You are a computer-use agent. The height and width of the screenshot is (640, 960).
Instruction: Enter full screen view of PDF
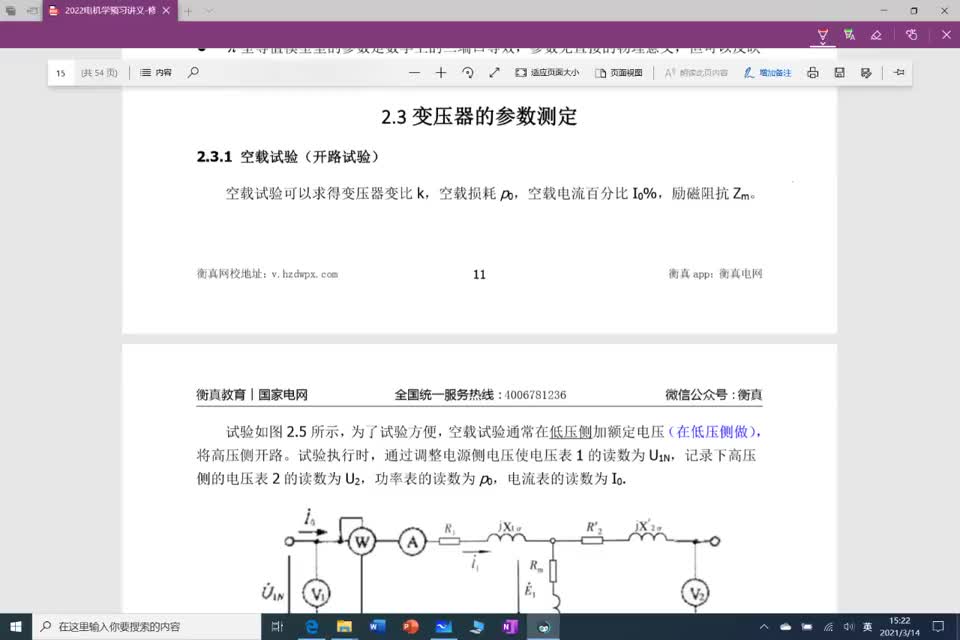point(495,73)
